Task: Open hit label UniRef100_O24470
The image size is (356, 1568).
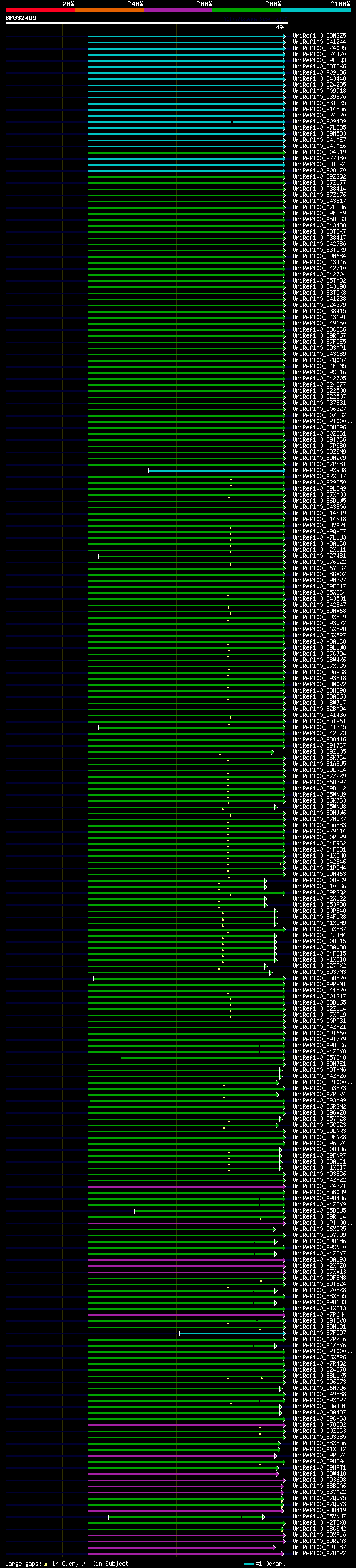Action: point(319,54)
